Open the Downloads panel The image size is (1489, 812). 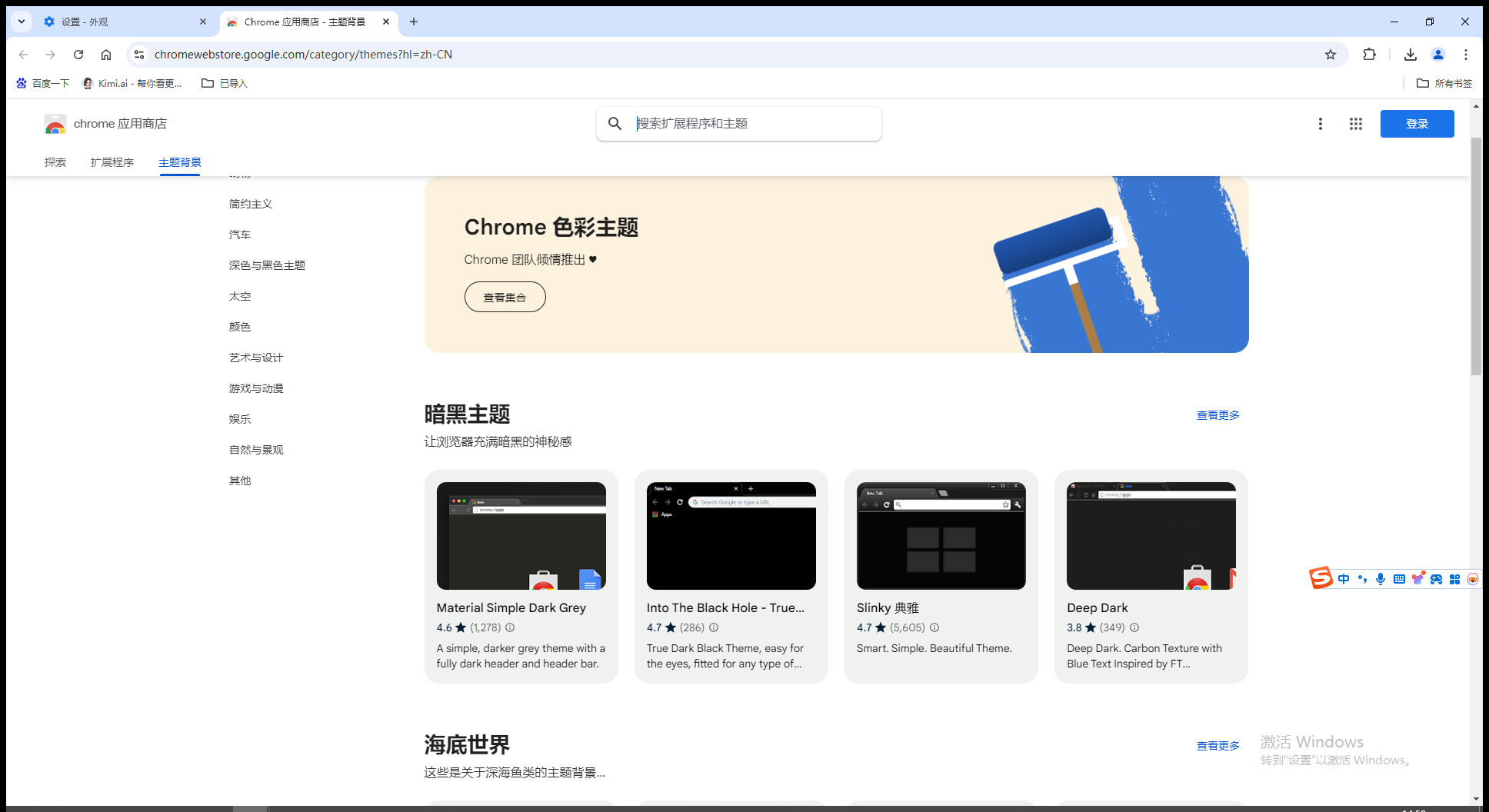(1411, 55)
